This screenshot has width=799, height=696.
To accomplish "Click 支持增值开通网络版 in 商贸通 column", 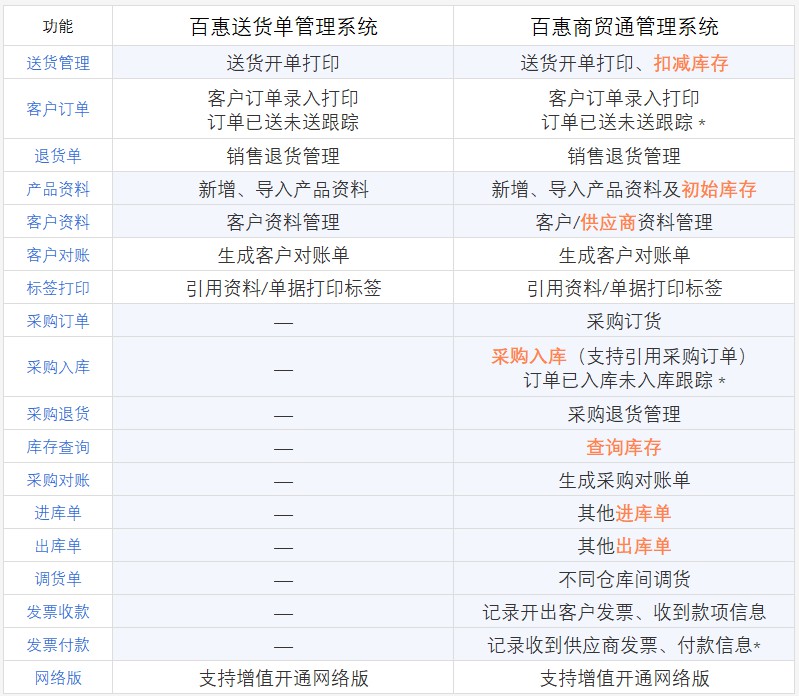I will pos(624,678).
